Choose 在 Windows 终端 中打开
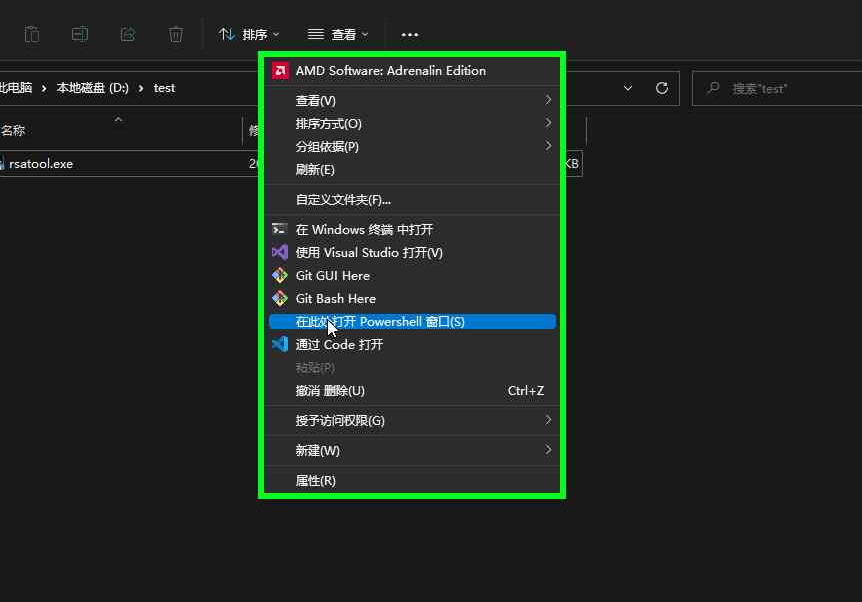Screen dimensions: 862x602 (x=412, y=229)
